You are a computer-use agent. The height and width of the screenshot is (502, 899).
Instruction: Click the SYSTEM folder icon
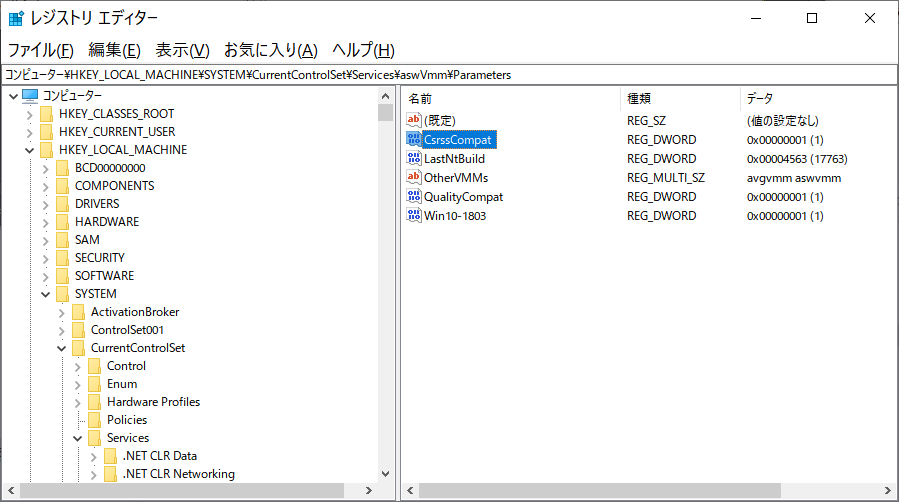(62, 294)
